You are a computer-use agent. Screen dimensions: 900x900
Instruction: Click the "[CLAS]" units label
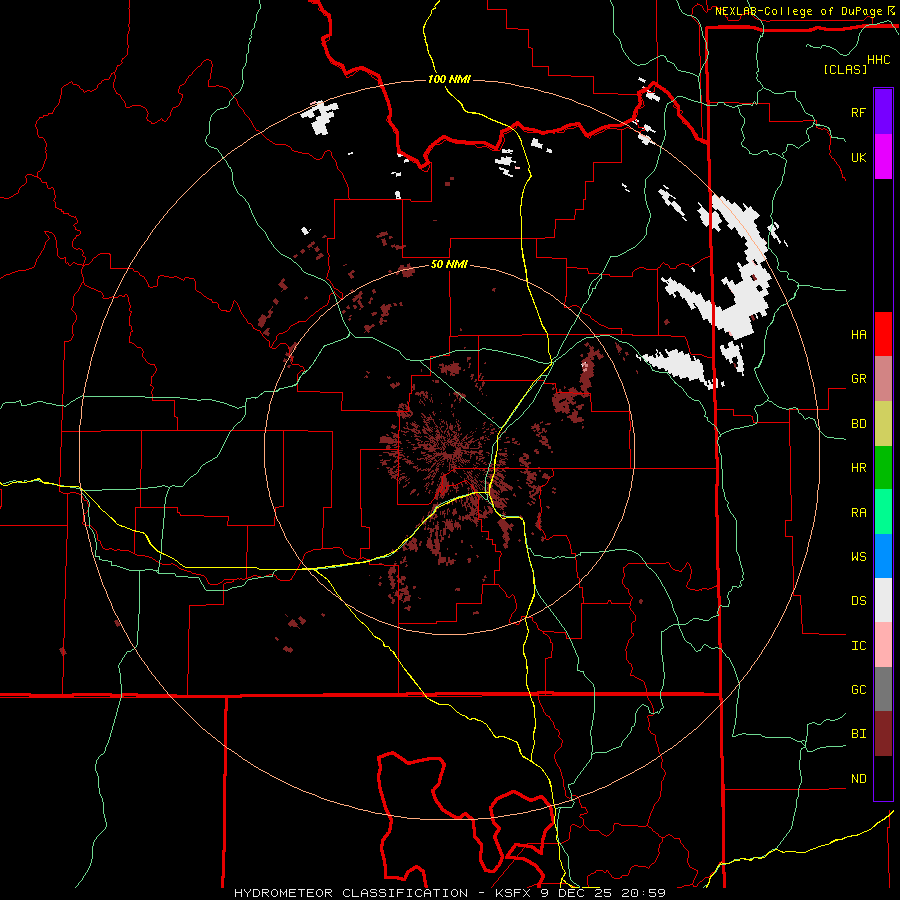(845, 69)
